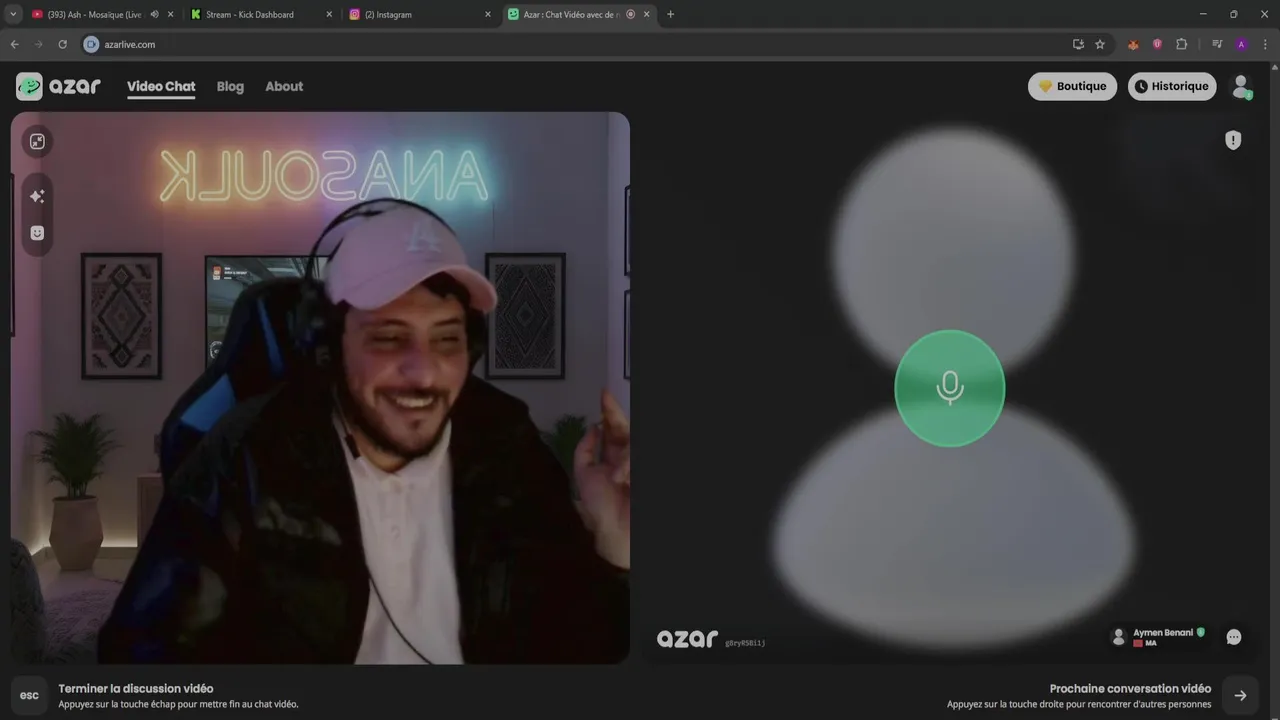Close the Azar browser tab
Viewport: 1280px width, 720px height.
pyautogui.click(x=647, y=14)
